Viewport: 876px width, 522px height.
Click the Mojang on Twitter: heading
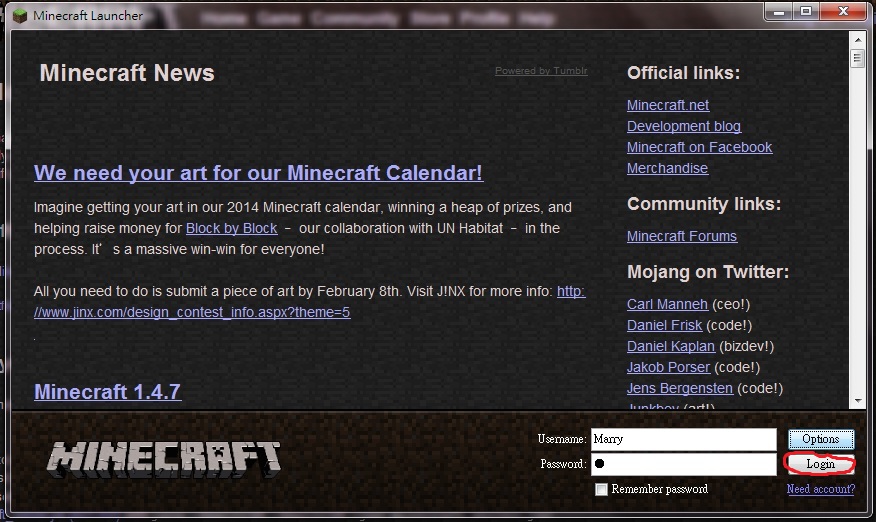pyautogui.click(x=708, y=272)
